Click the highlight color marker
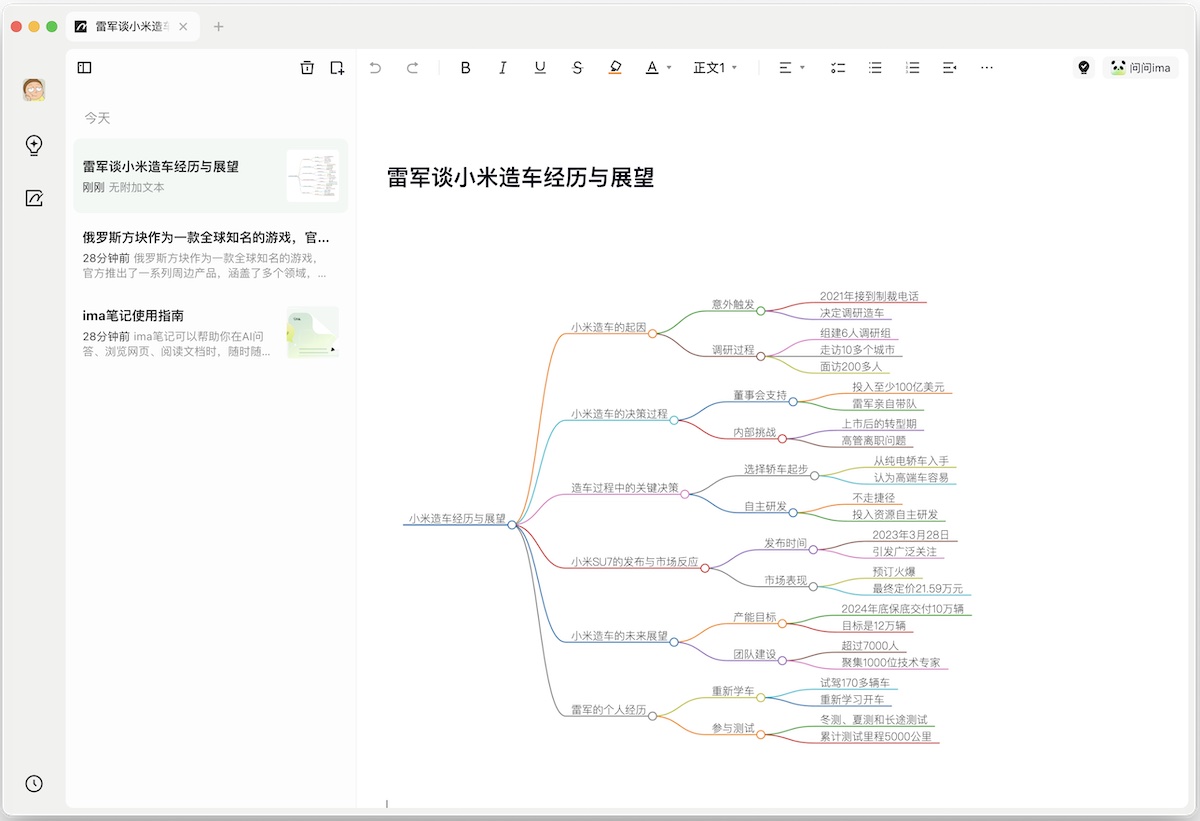Screen dimensions: 1200x821 click(x=615, y=68)
